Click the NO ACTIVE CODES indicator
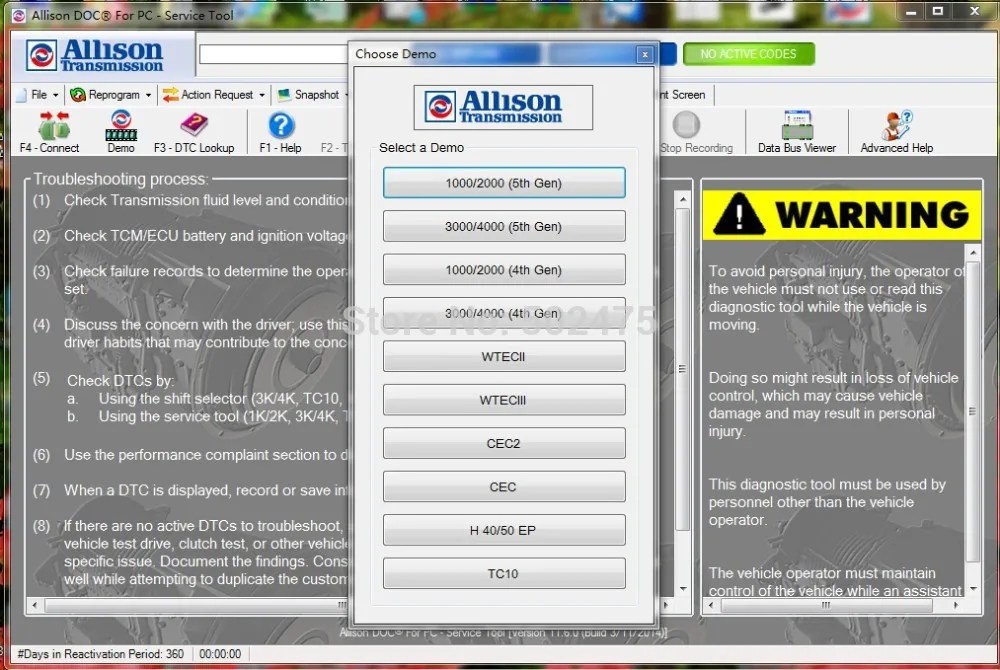This screenshot has height=670, width=1000. 748,54
